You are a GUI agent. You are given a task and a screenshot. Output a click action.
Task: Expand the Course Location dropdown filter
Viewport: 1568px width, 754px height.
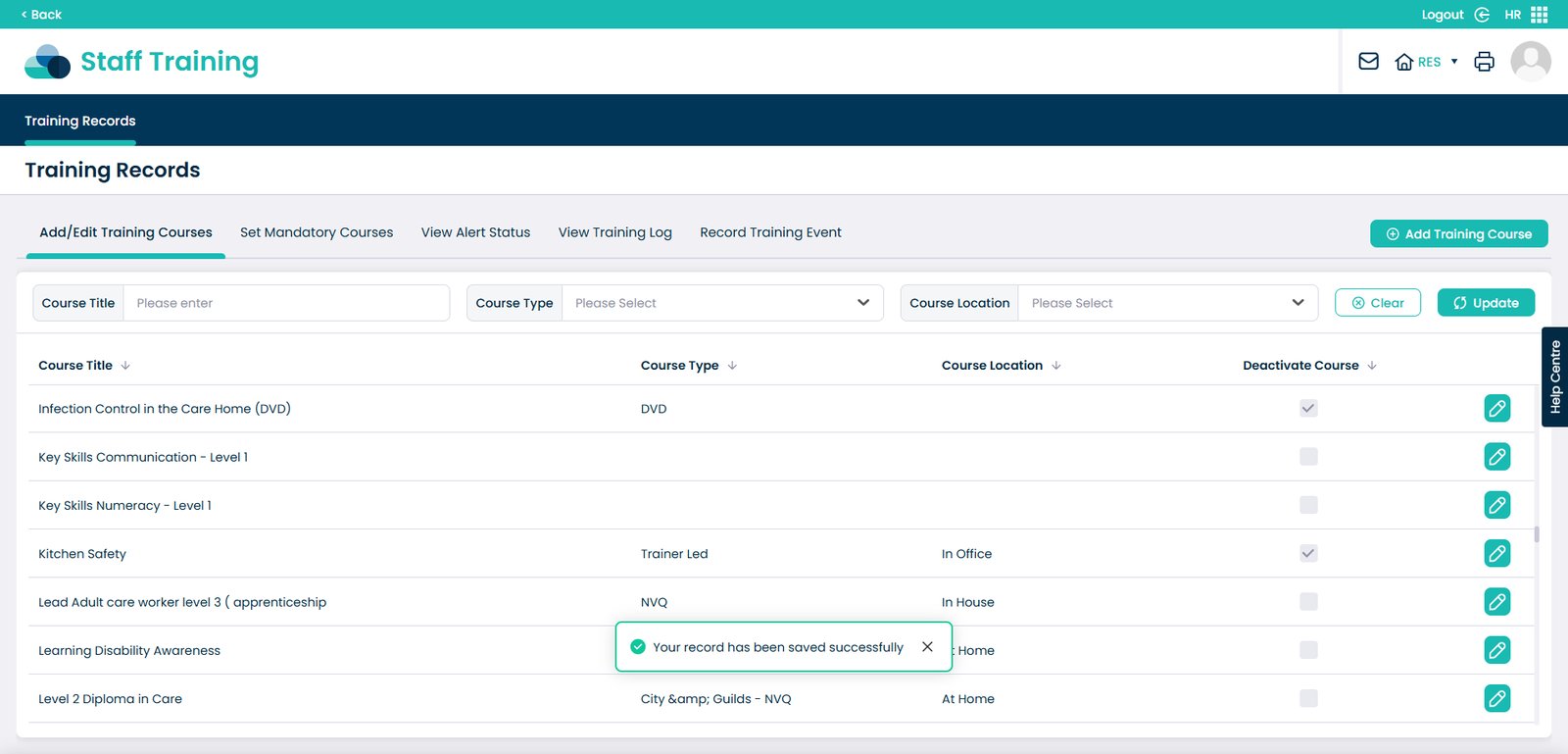click(1167, 303)
